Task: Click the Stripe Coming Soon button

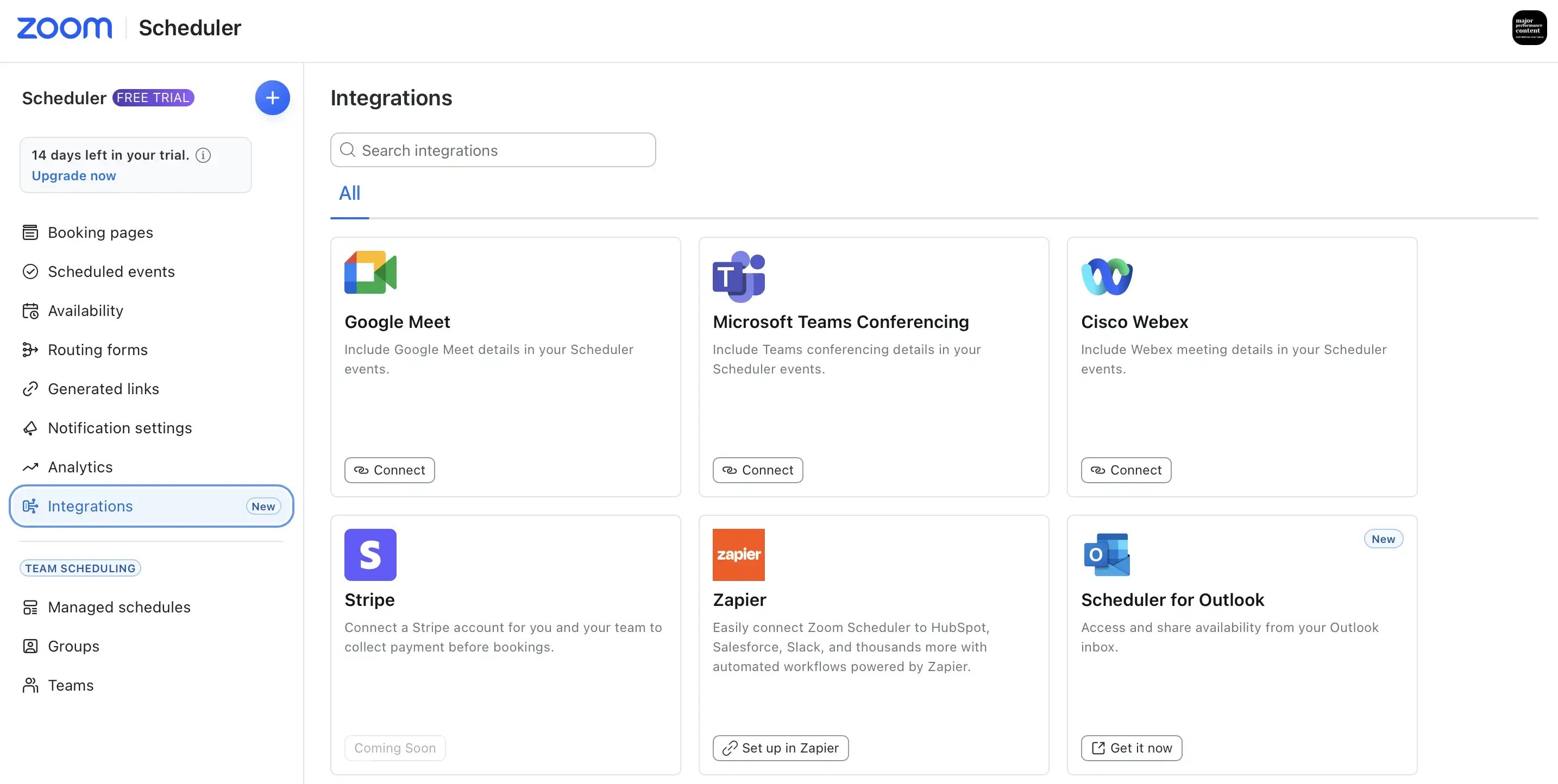Action: click(x=395, y=748)
